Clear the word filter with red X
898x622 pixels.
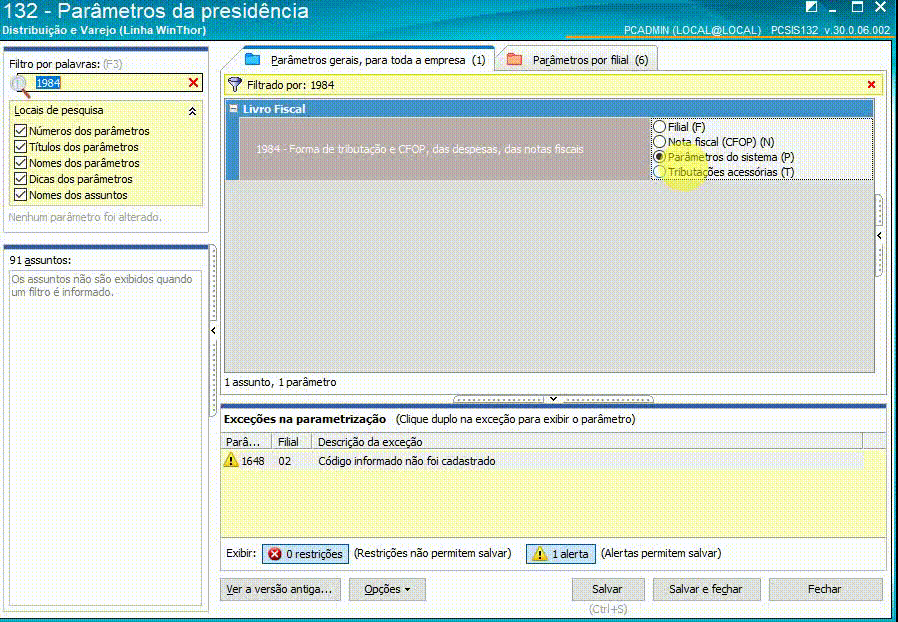point(194,83)
